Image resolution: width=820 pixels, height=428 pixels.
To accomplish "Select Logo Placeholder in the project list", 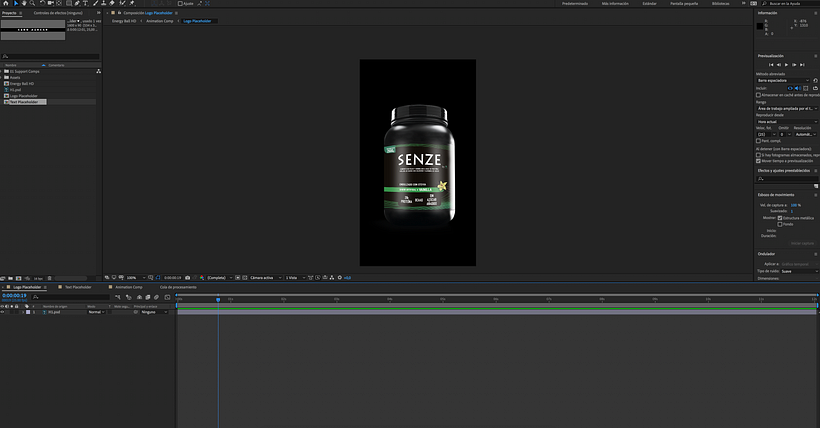I will 24,96.
